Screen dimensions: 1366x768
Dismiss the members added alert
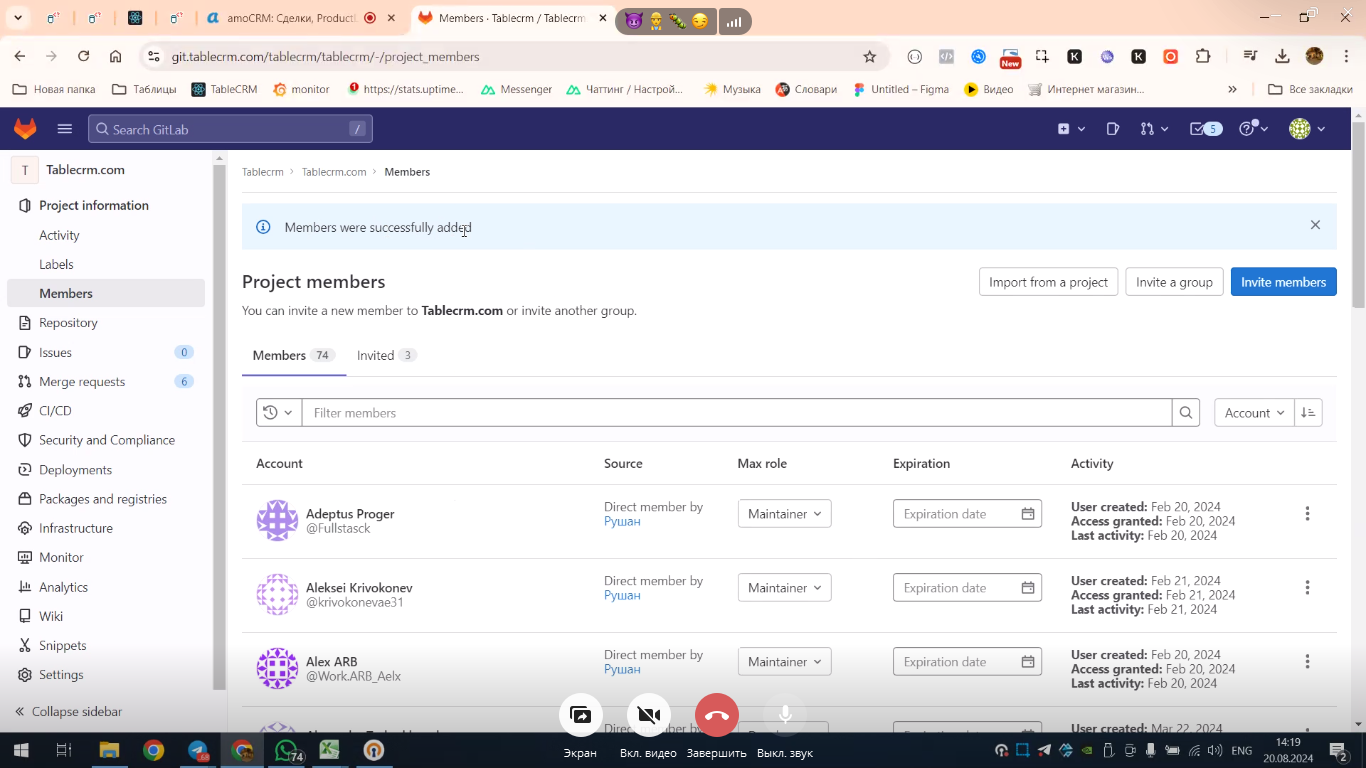(1315, 225)
